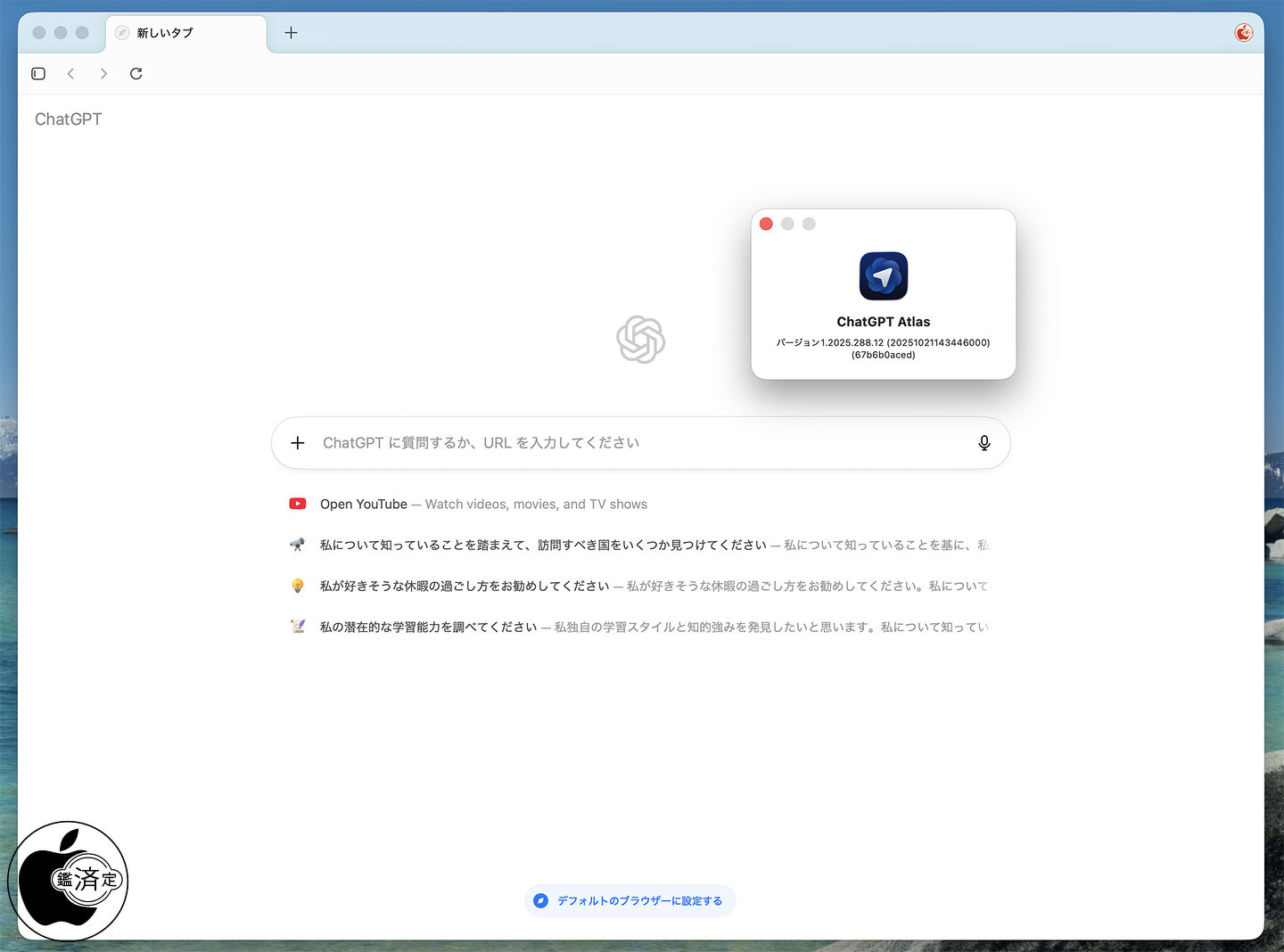Click the plus attachment icon in search box
This screenshot has height=952, width=1284.
click(x=298, y=443)
